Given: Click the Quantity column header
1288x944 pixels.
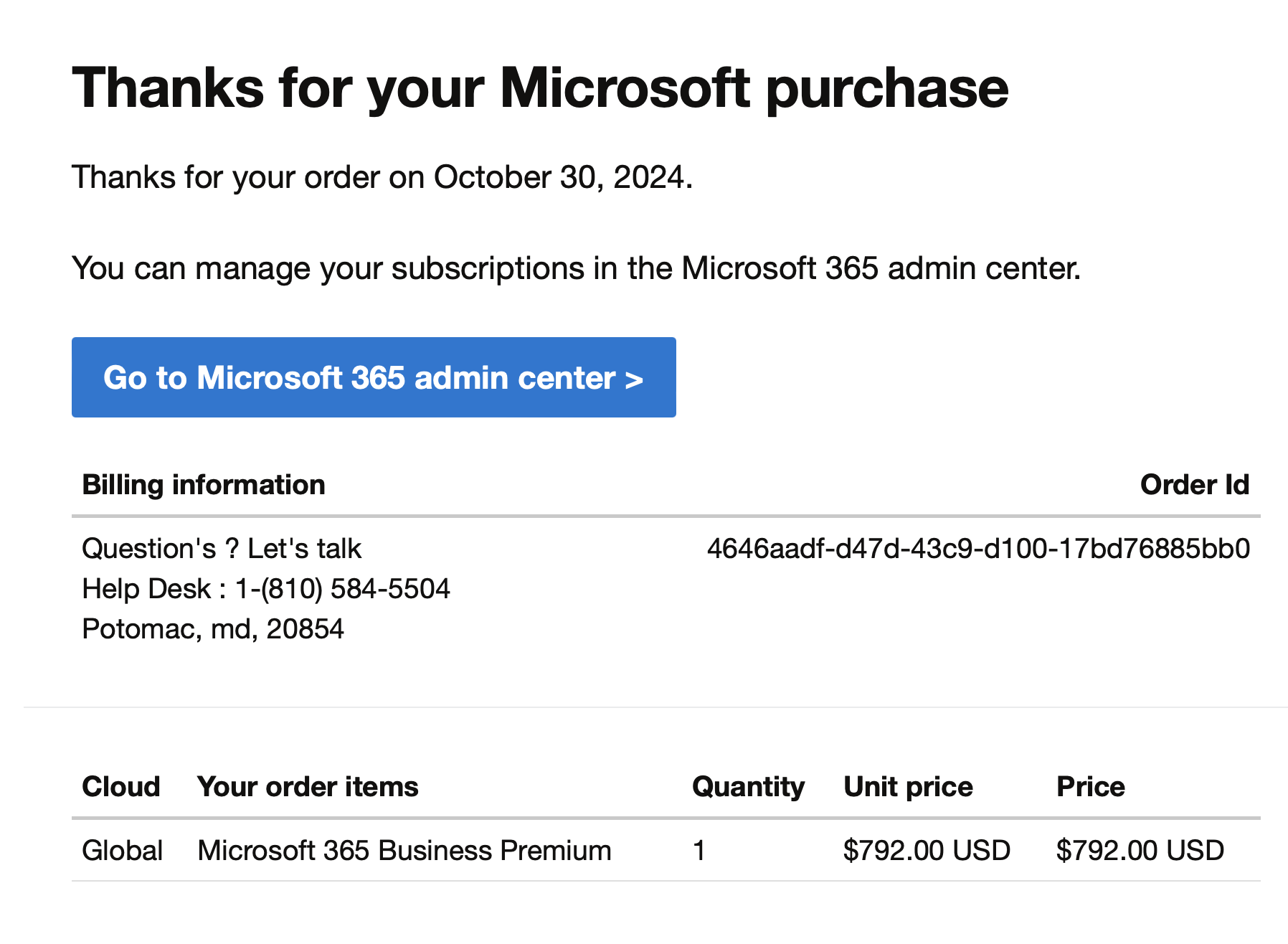Looking at the screenshot, I should coord(747,786).
